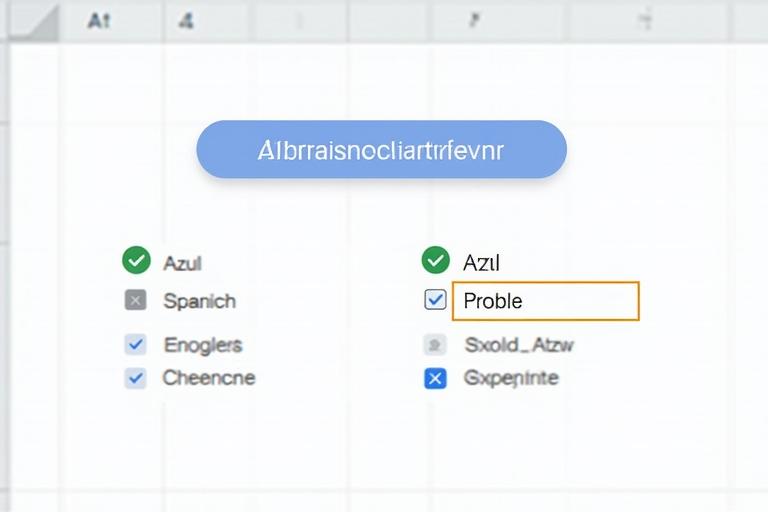Click the Cheencne option label
Screen dimensions: 768x512
[x=208, y=378]
